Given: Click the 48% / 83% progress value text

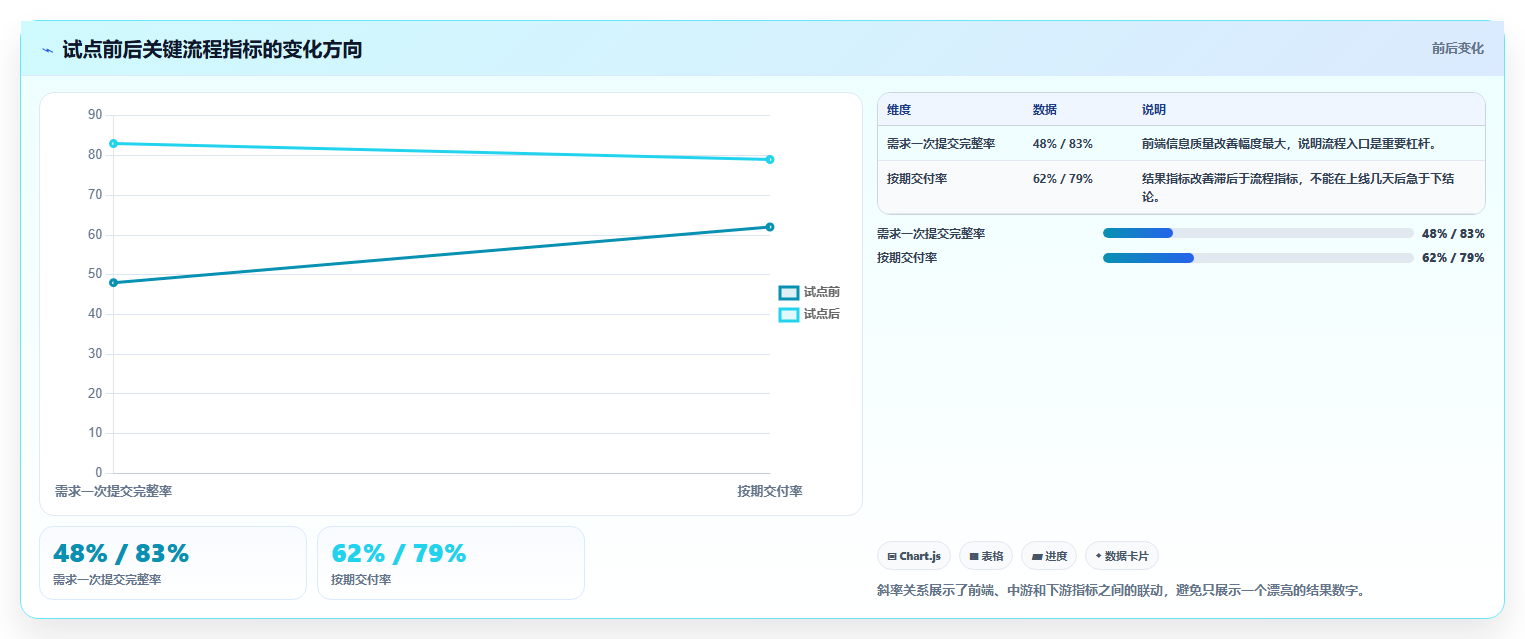Looking at the screenshot, I should tap(1453, 234).
